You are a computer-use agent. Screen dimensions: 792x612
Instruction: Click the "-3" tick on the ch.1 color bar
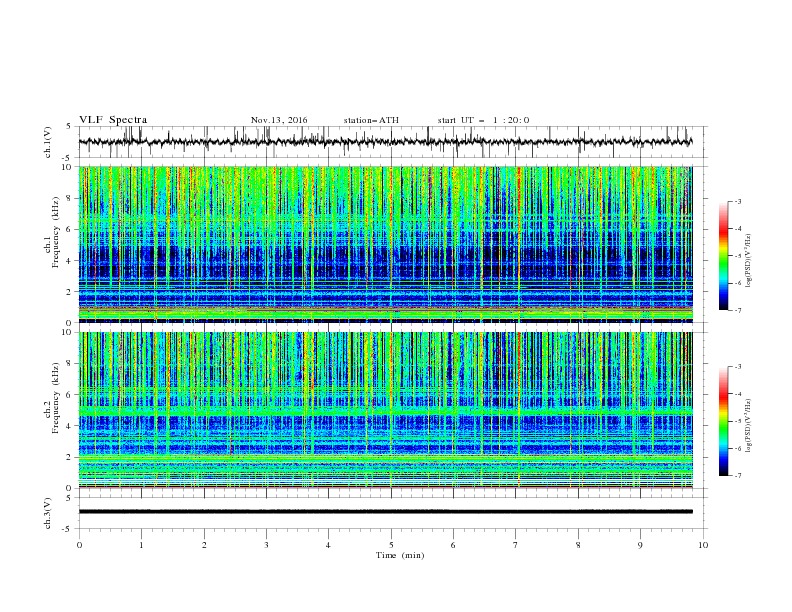[737, 201]
